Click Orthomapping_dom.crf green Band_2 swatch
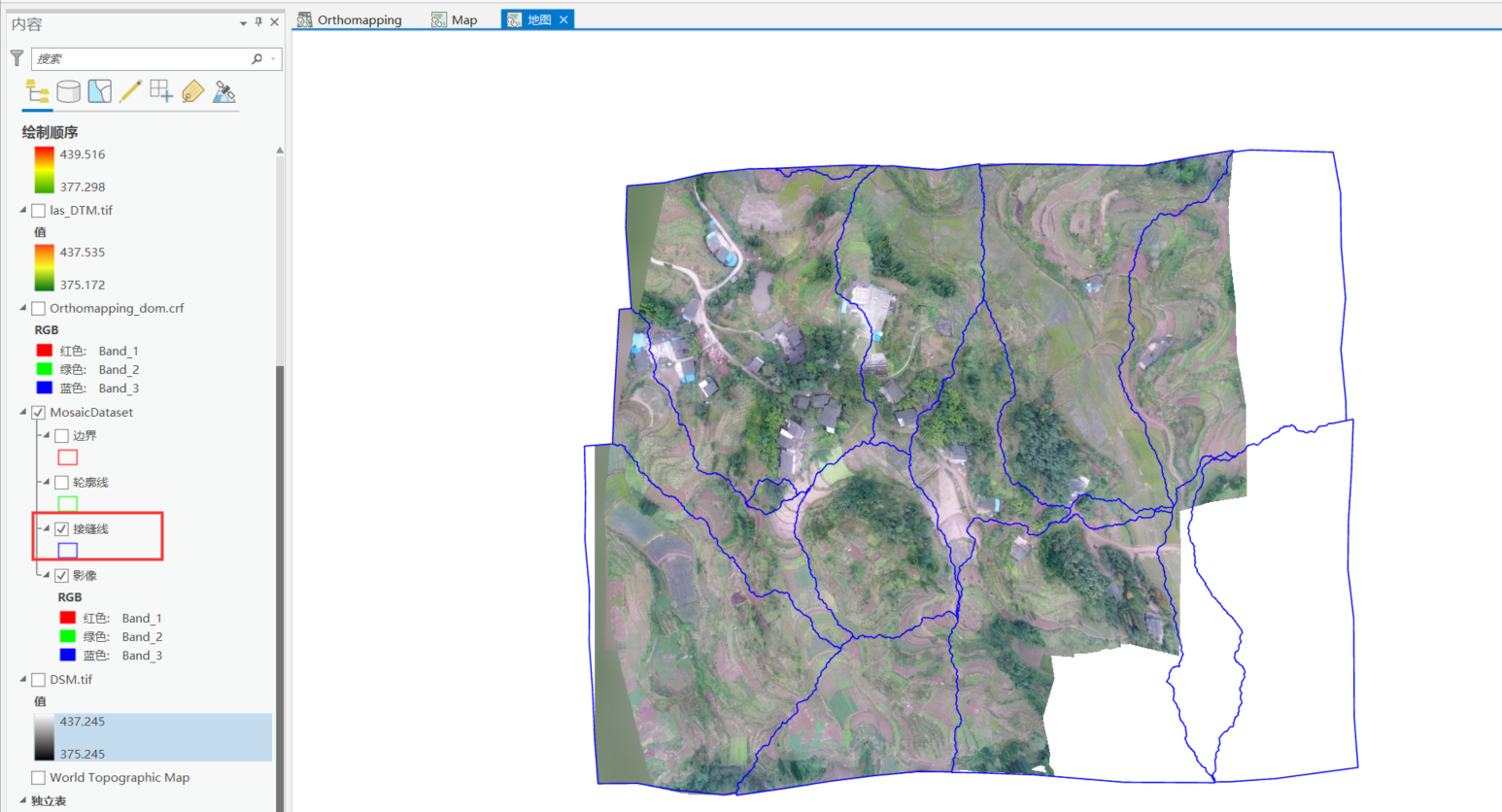1502x812 pixels. point(45,369)
